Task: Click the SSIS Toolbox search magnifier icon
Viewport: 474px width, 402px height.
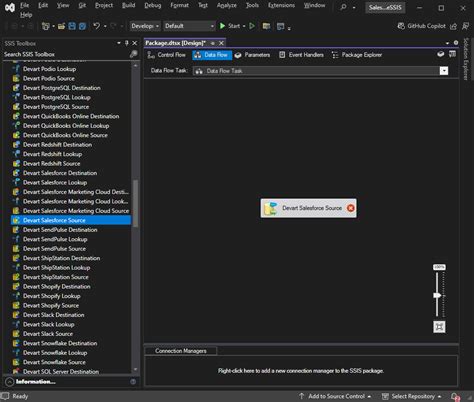Action: [133, 54]
